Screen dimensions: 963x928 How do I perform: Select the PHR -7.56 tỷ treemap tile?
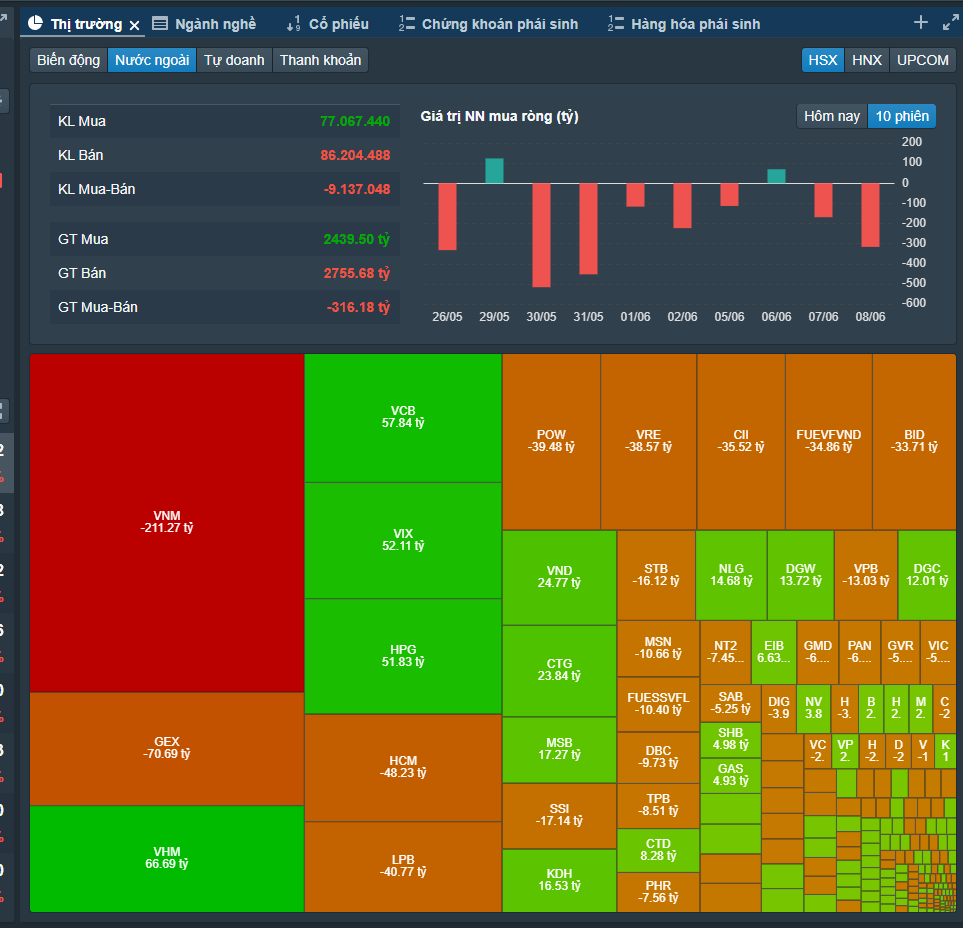coord(658,892)
